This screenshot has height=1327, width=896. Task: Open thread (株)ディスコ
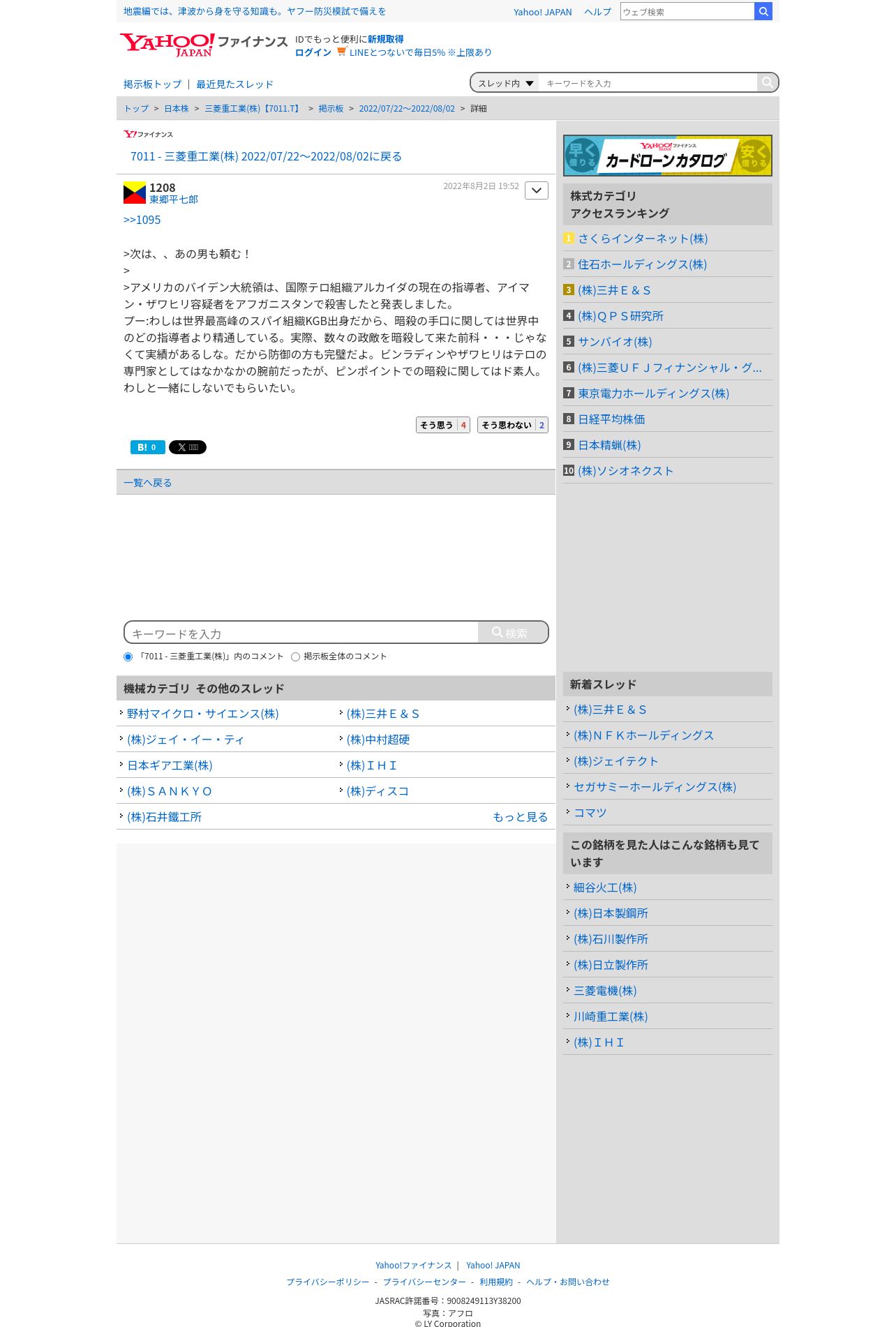coord(378,791)
